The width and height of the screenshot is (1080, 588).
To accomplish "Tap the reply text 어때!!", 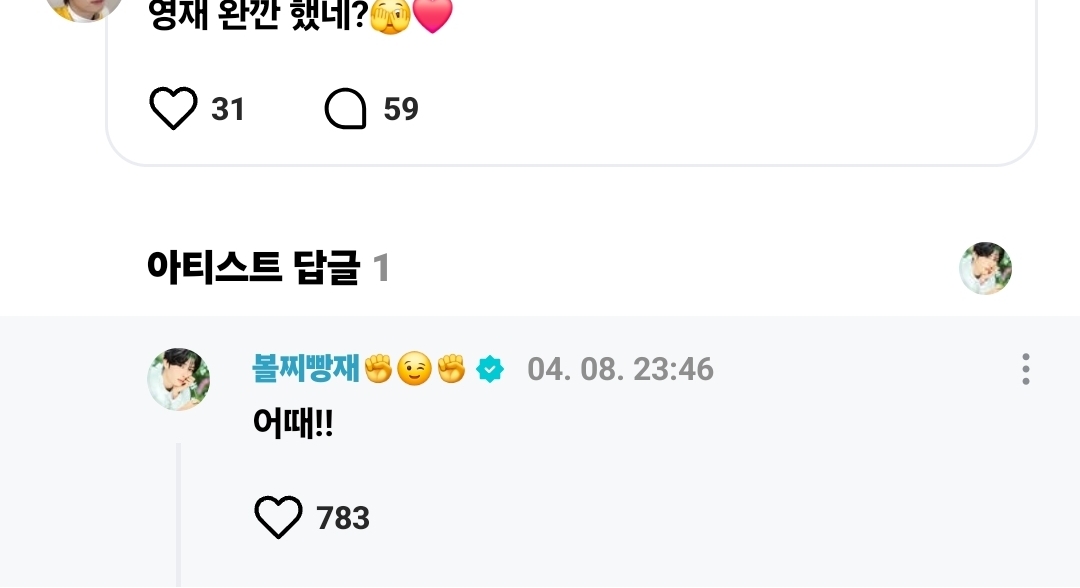I will (293, 422).
